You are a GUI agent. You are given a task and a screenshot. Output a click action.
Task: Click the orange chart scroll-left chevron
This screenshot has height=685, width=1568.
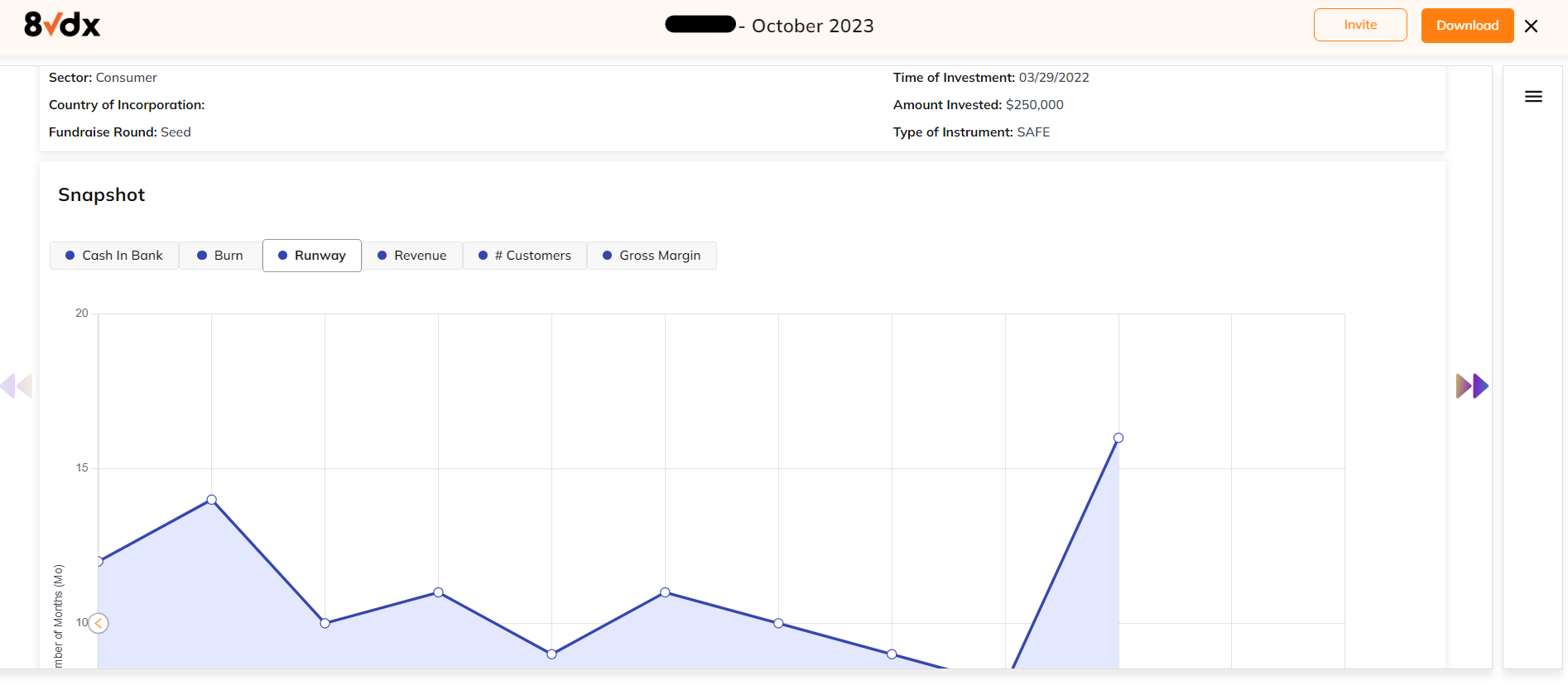coord(99,623)
